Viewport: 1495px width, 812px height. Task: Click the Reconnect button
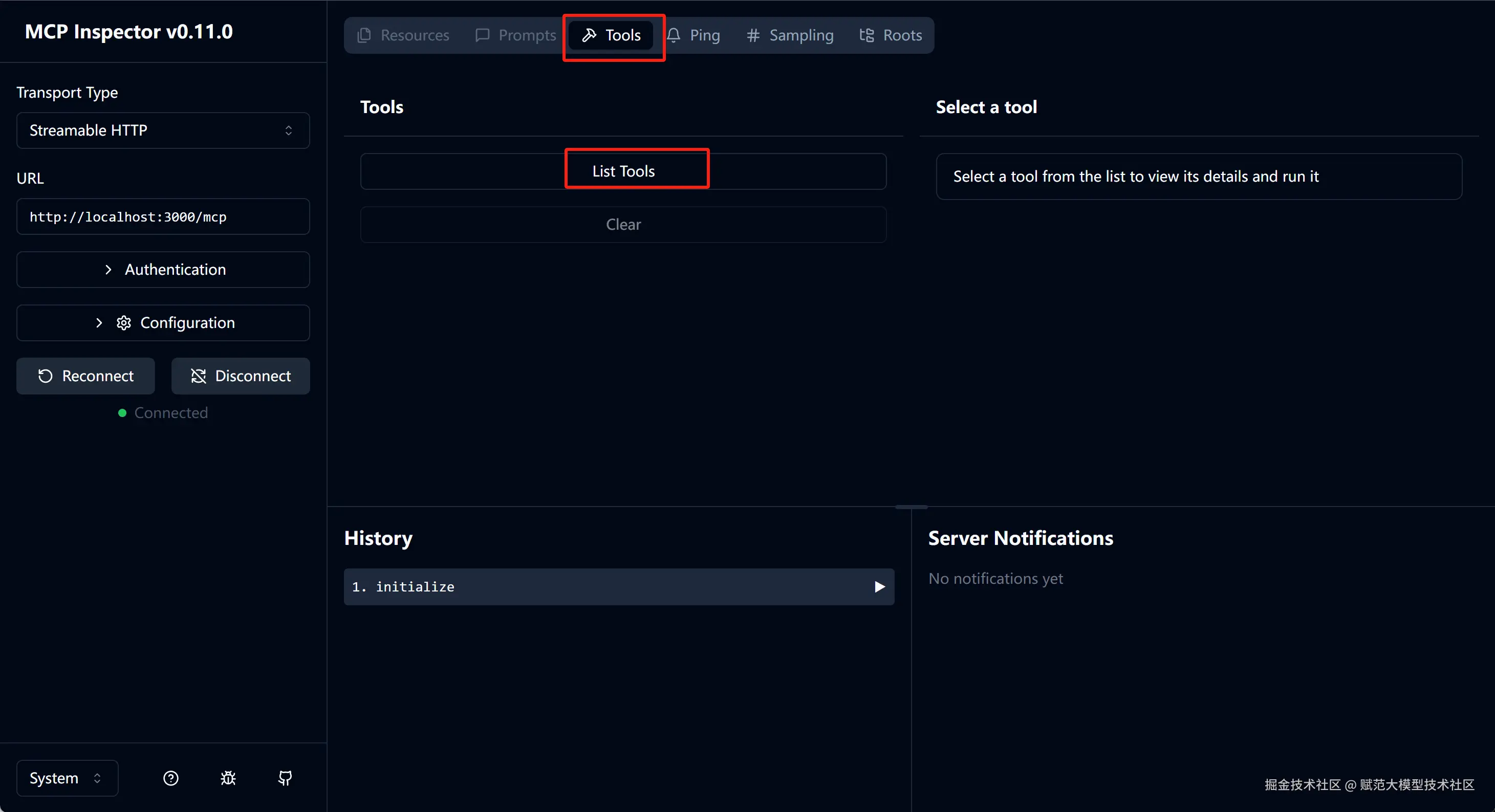[x=86, y=376]
